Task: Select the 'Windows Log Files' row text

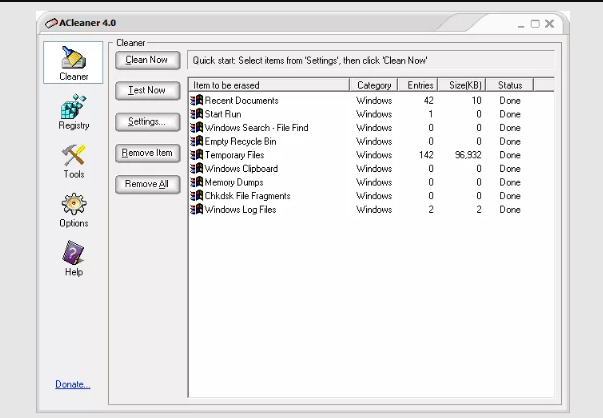Action: 240,210
